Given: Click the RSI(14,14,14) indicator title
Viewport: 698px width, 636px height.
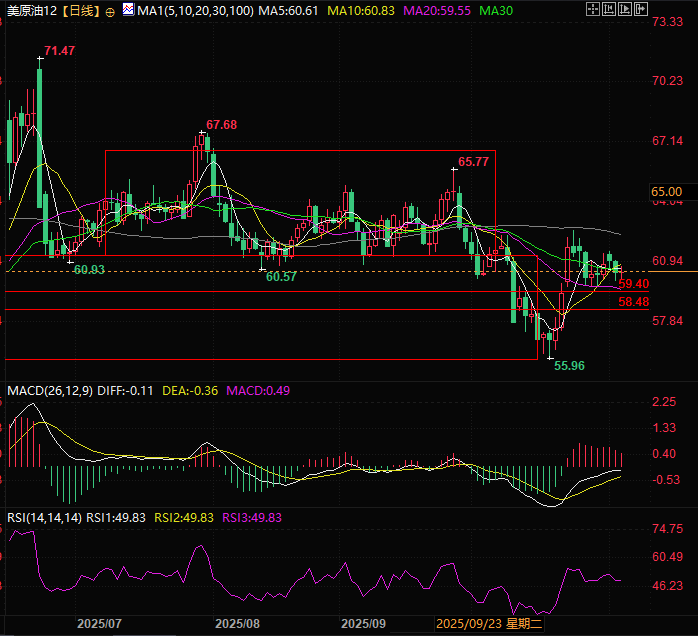Looking at the screenshot, I should point(43,517).
